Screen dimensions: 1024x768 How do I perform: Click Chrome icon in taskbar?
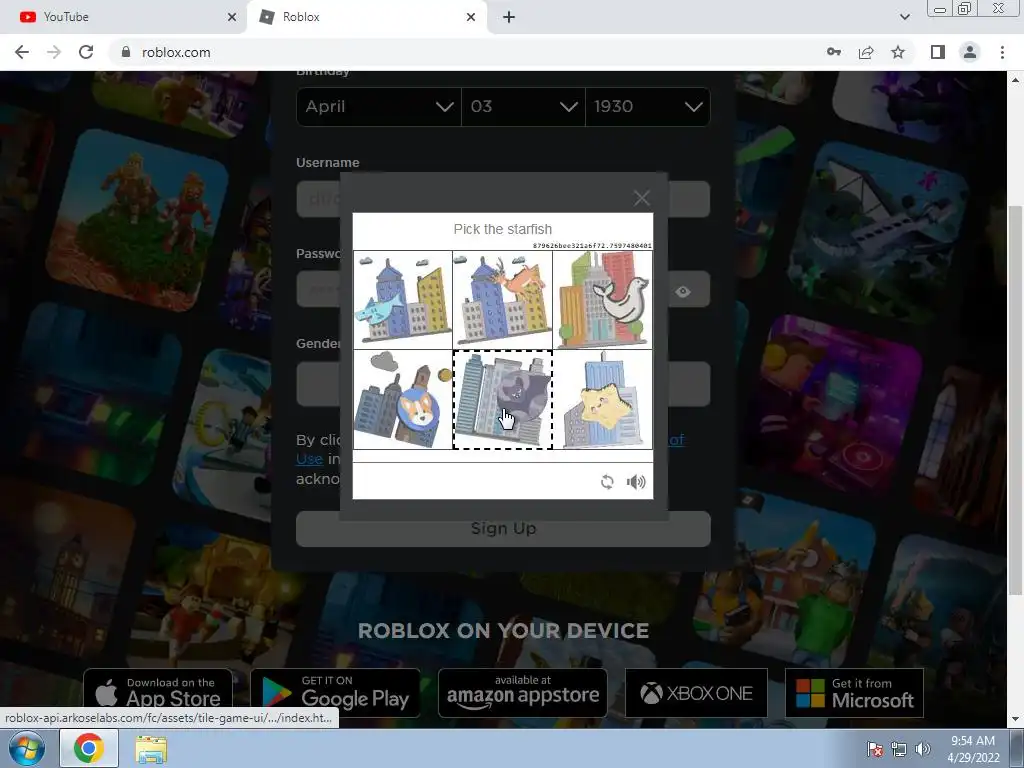[89, 748]
